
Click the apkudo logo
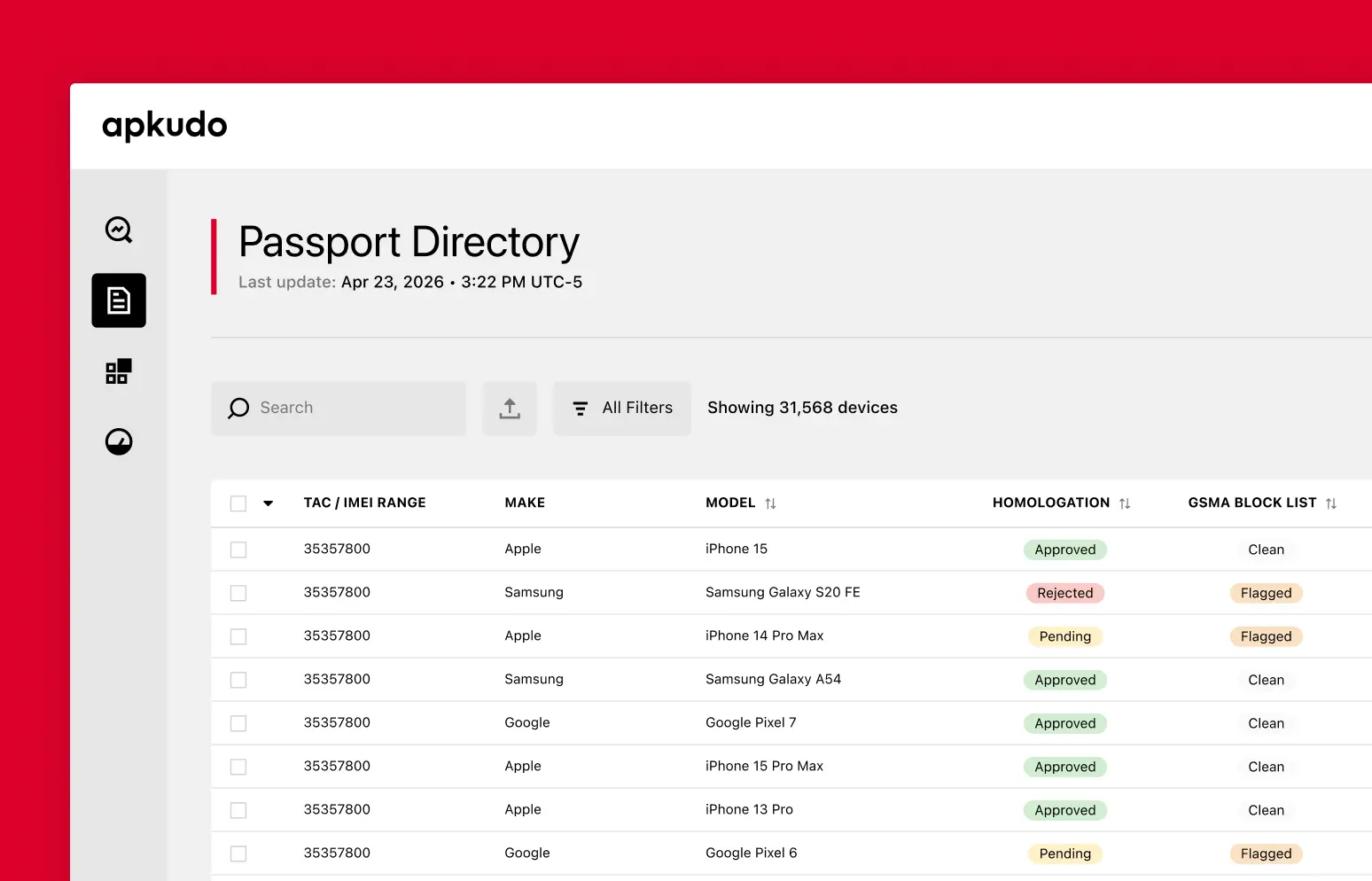(x=165, y=125)
